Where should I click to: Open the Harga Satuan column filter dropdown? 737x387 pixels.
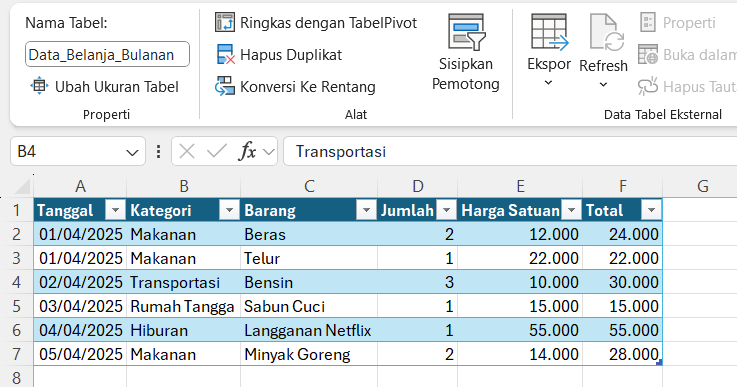[572, 210]
